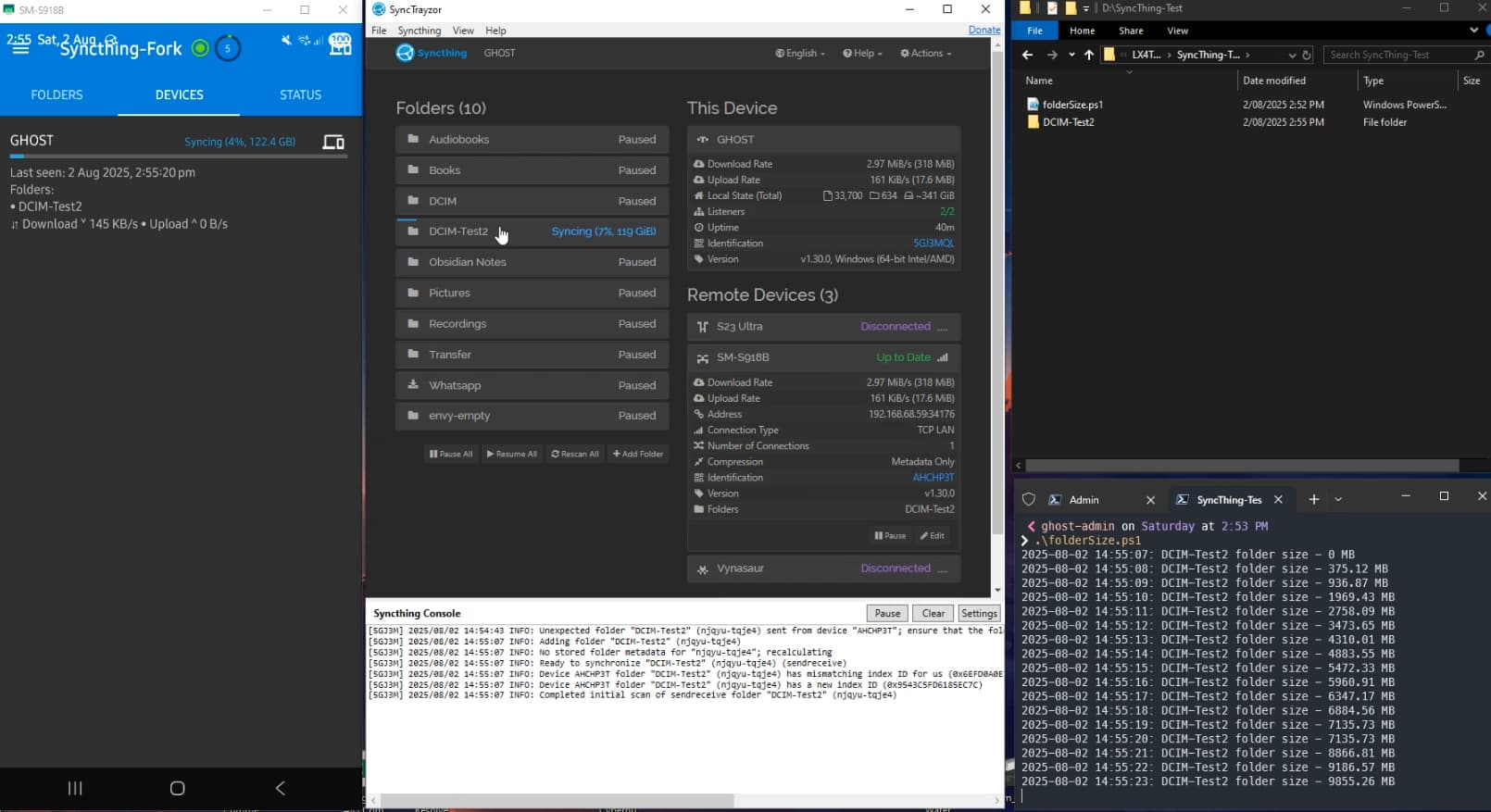1491x812 pixels.
Task: Tap the circular countdown indicator showing 5
Action: point(228,48)
